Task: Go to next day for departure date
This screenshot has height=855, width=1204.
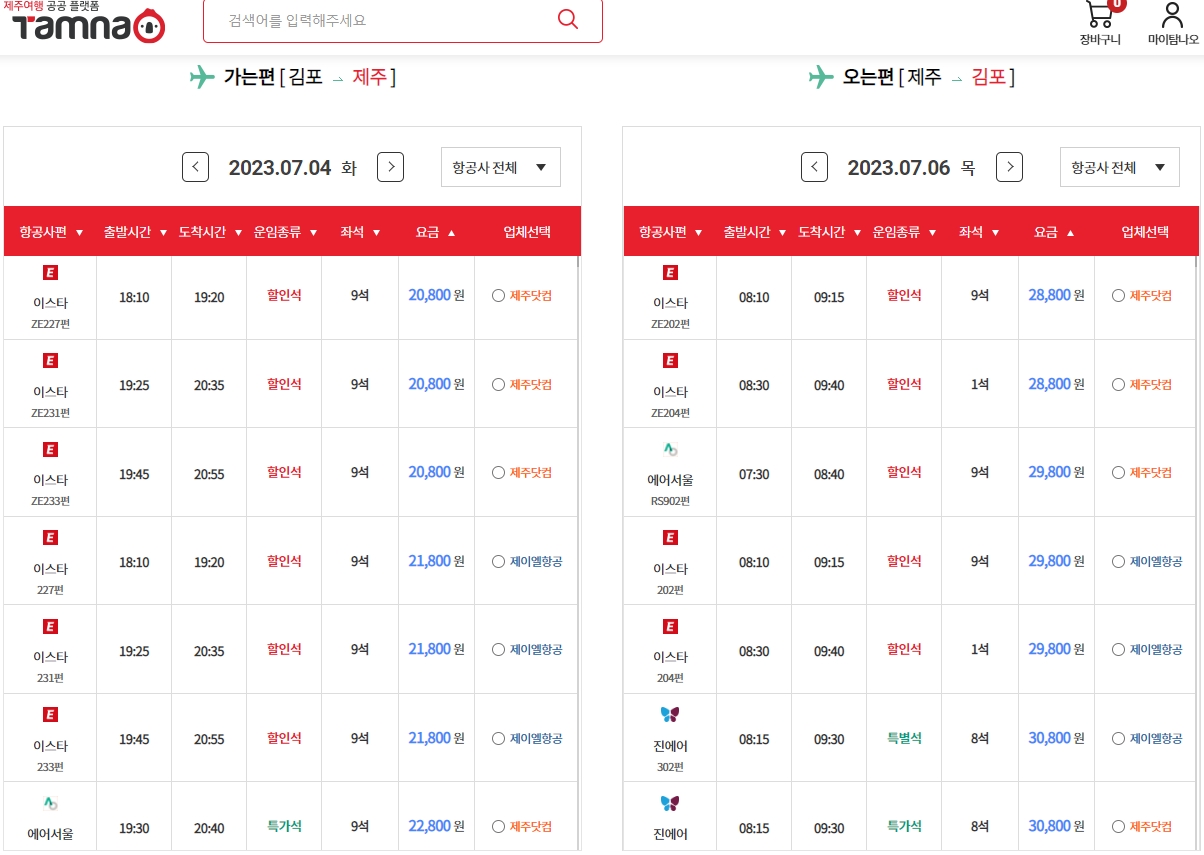Action: [390, 167]
